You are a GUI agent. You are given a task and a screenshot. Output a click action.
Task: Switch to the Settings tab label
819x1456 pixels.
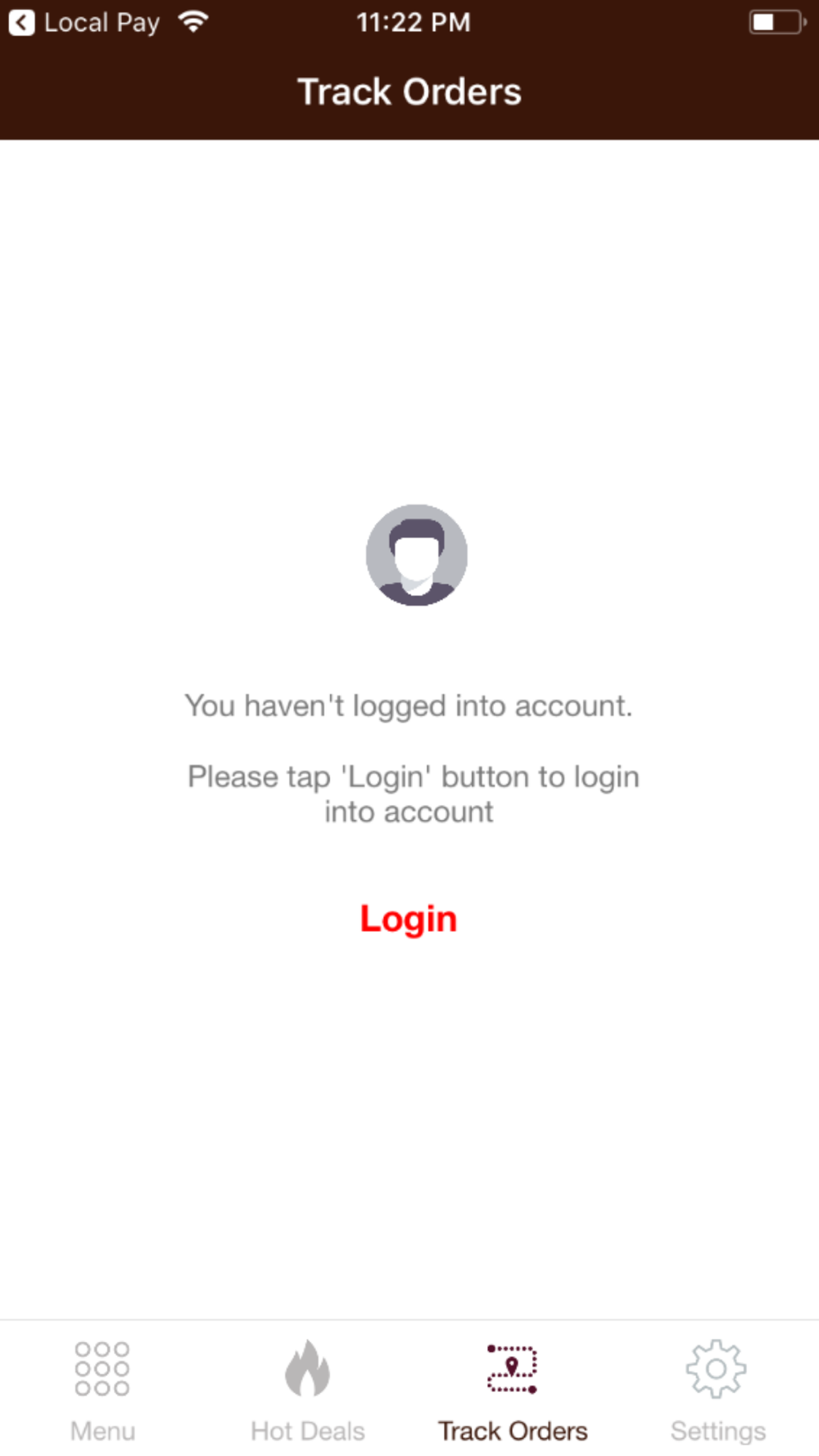[x=718, y=1431]
